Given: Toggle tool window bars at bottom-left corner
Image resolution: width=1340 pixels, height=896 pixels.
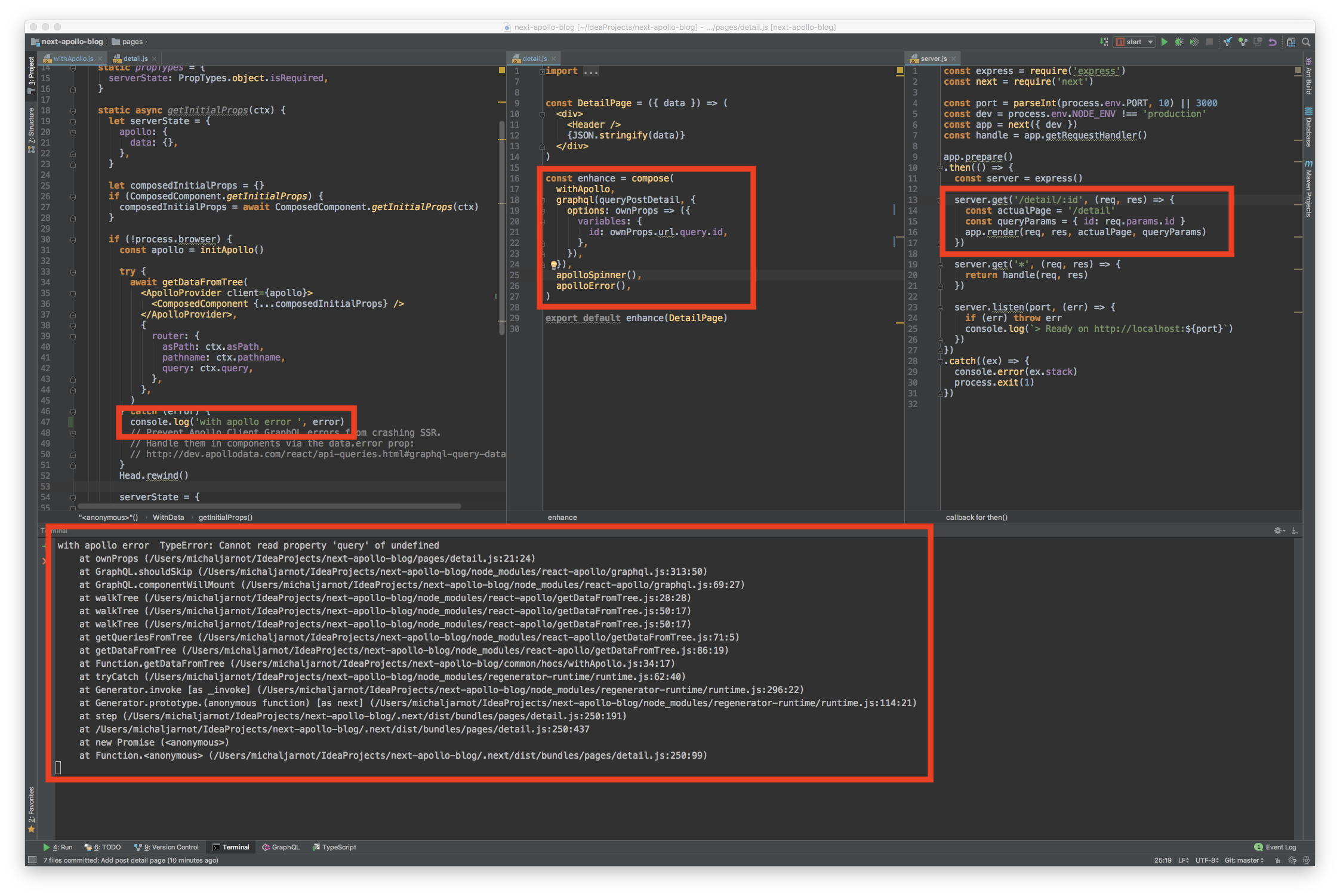Looking at the screenshot, I should pos(32,860).
